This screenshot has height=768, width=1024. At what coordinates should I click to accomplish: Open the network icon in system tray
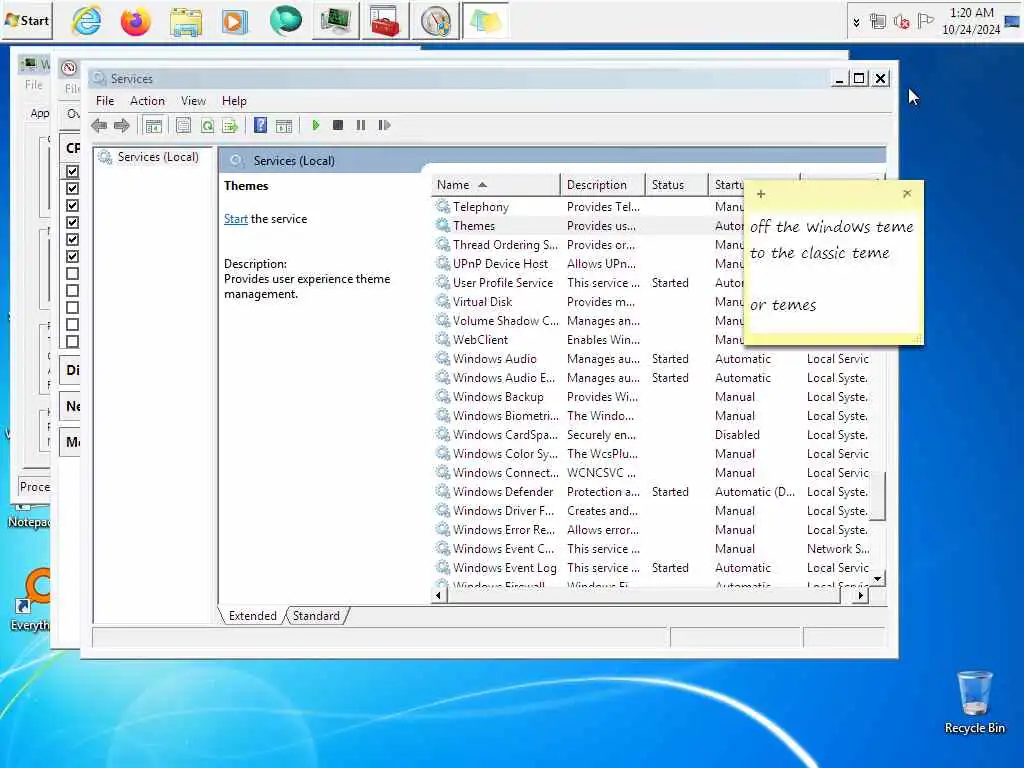point(878,22)
